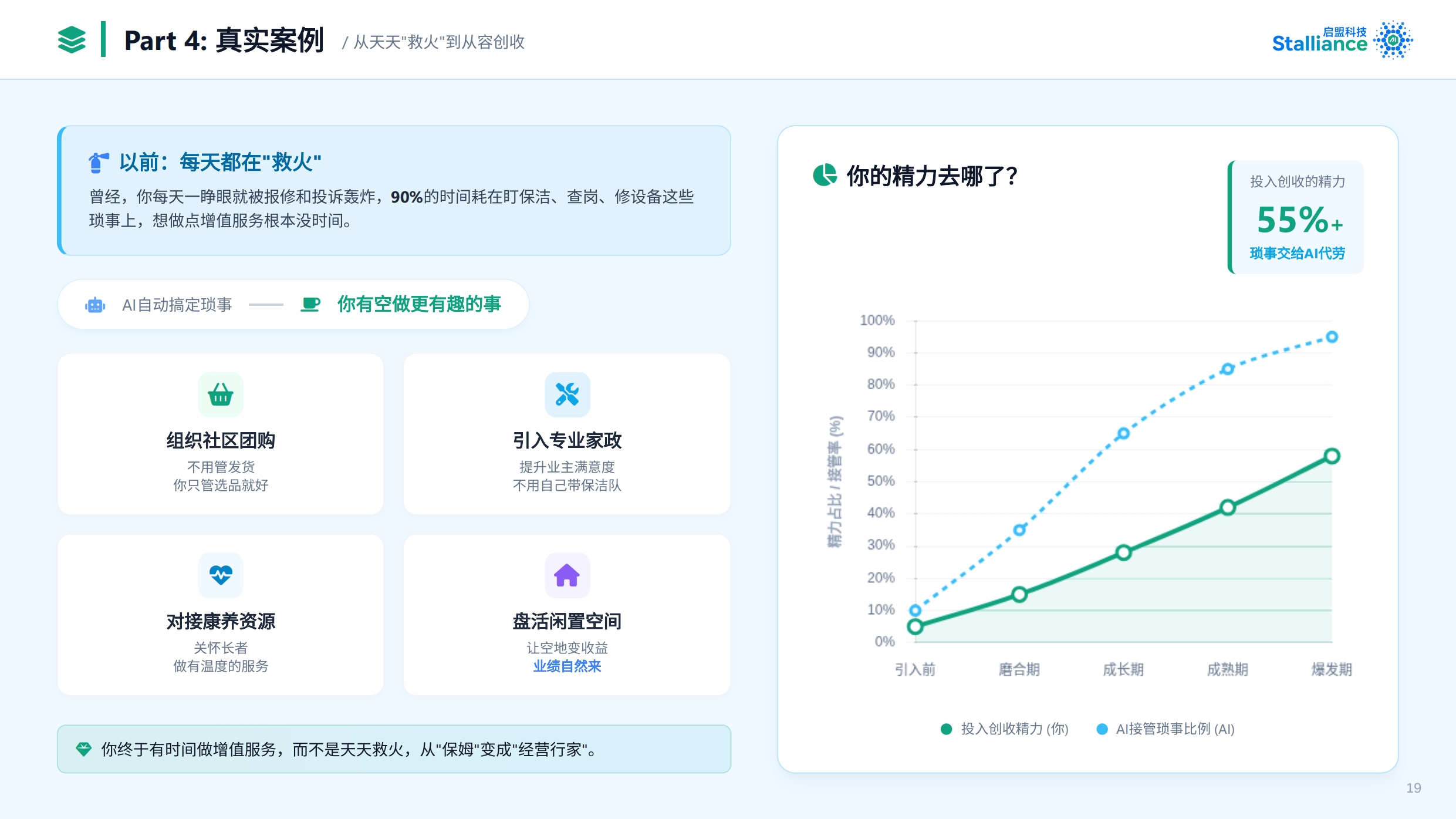Click the 业绩自然来 link text
The image size is (1456, 819).
[567, 666]
